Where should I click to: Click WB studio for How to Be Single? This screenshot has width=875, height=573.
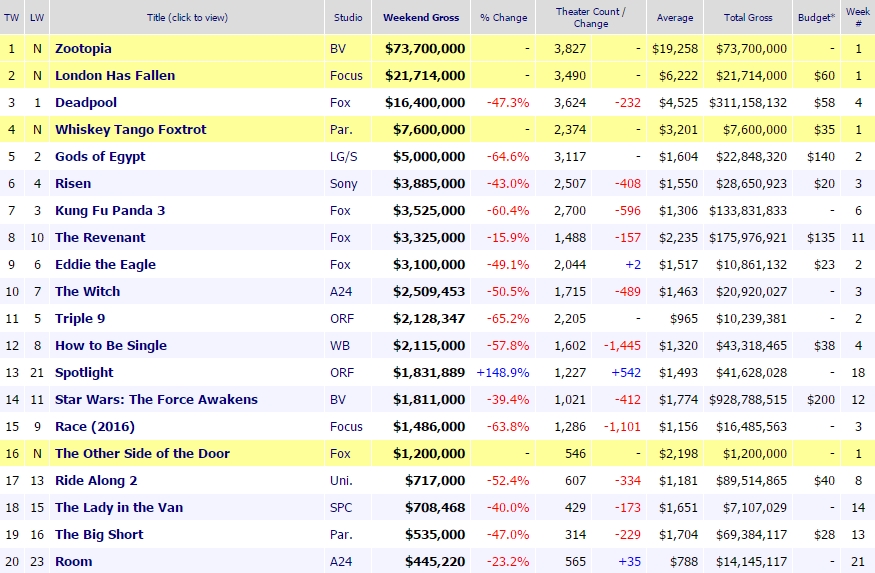pos(340,345)
